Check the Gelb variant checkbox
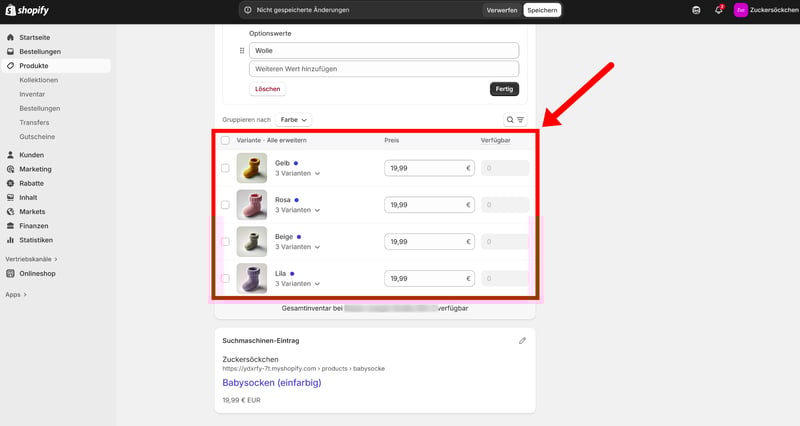Viewport: 800px width, 426px height. click(x=225, y=168)
